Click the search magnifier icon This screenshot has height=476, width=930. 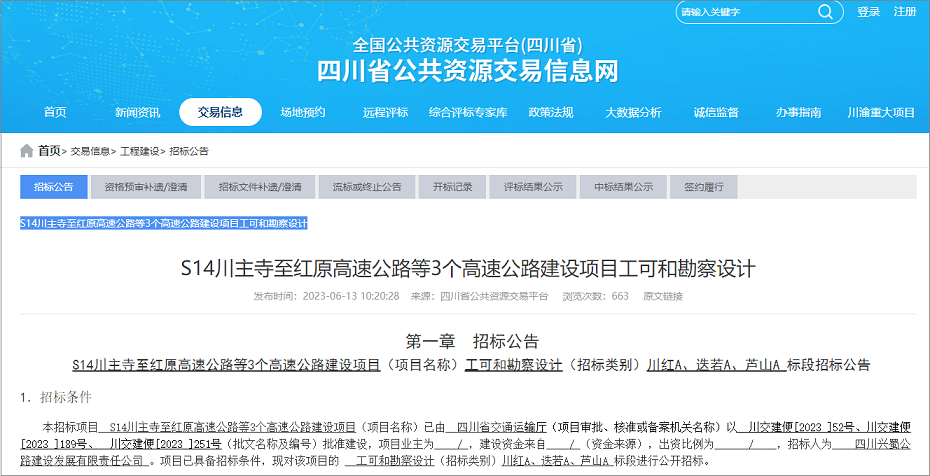tap(824, 12)
